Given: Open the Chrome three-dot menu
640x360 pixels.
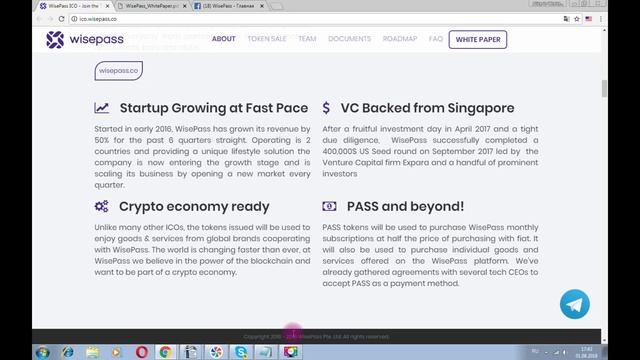Looking at the screenshot, I should [x=601, y=19].
